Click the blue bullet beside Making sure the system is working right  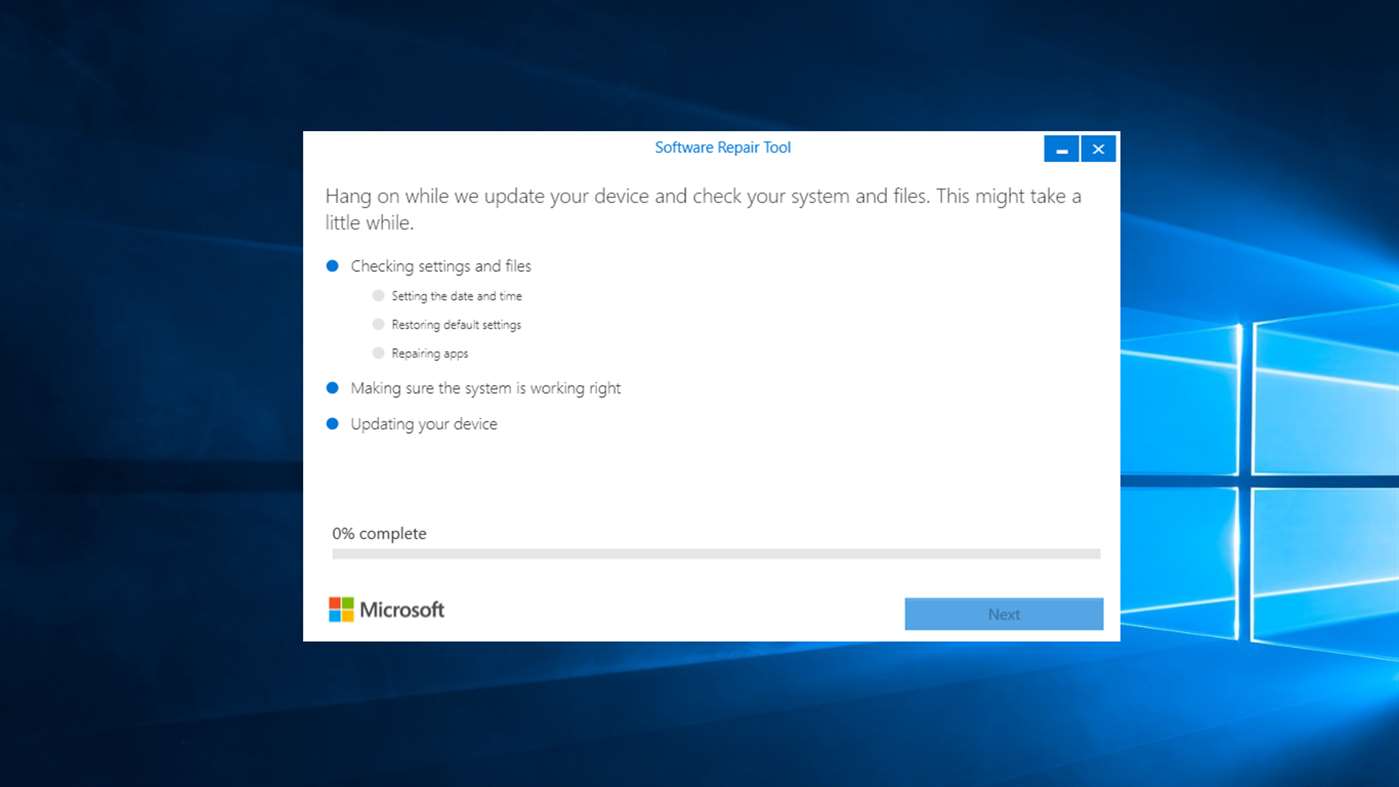(333, 388)
